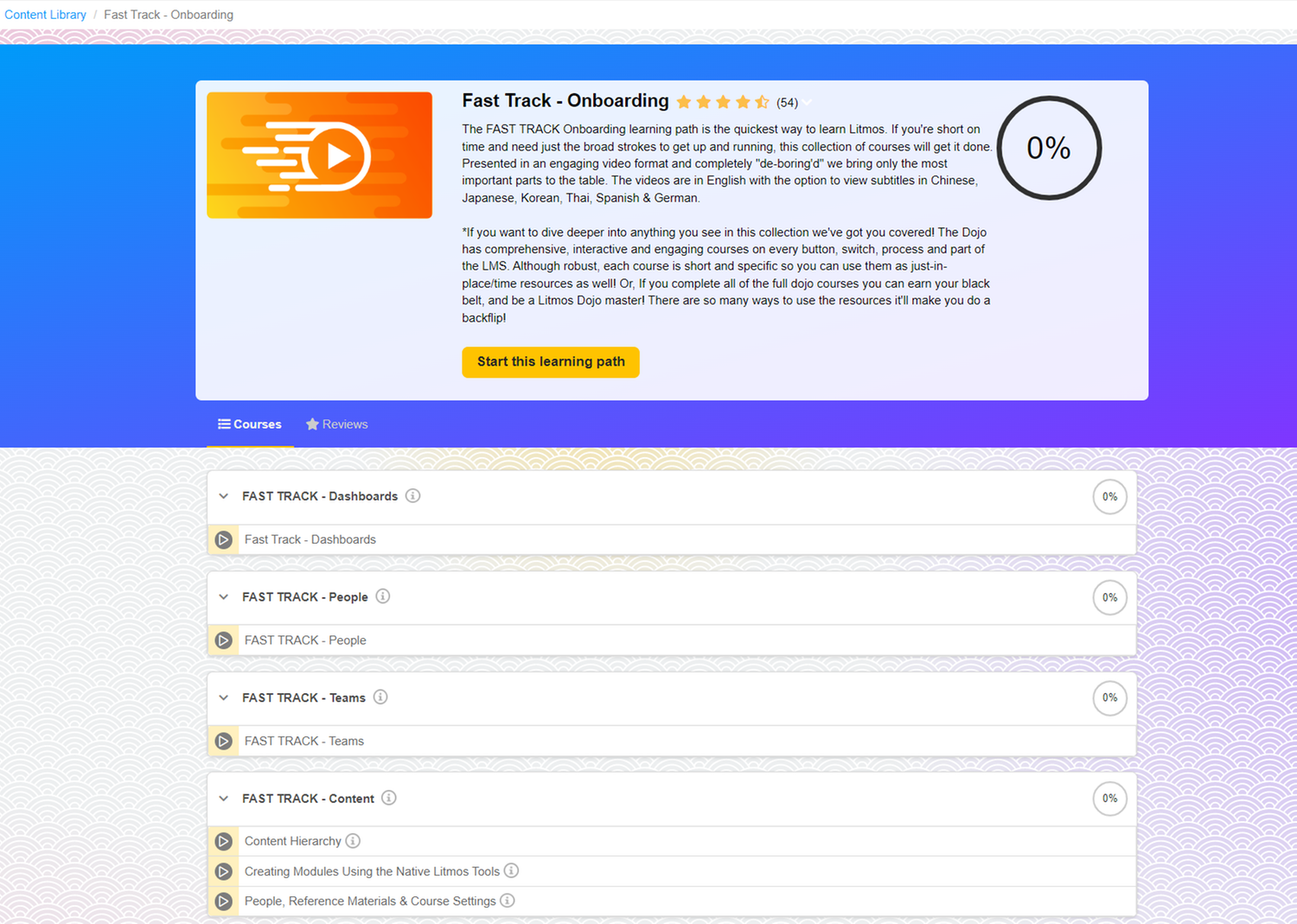1297x924 pixels.
Task: Open info icon for FAST TRACK - People
Action: (382, 596)
